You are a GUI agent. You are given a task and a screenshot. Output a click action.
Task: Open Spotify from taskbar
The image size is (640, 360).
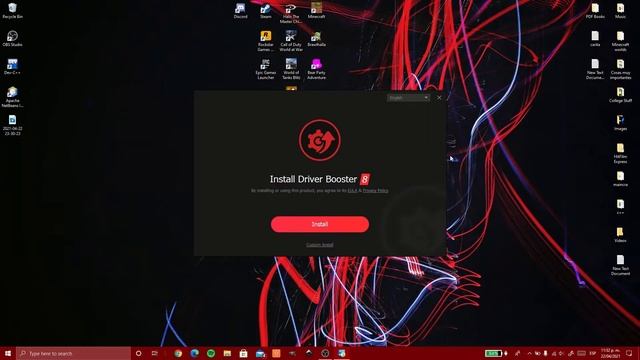(x=211, y=353)
